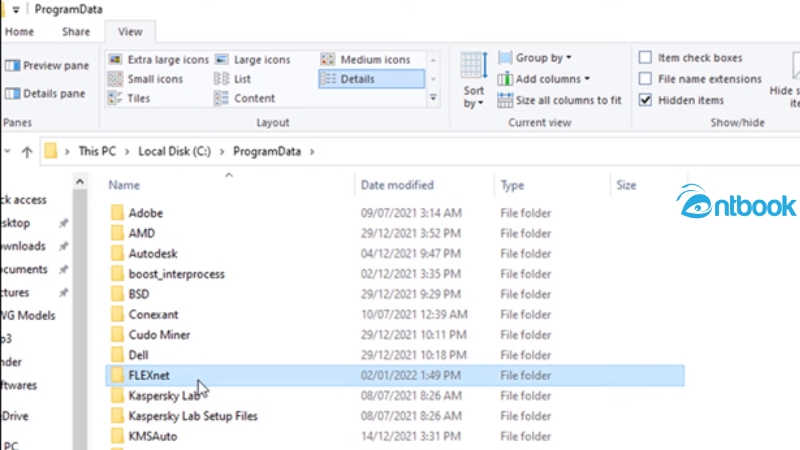The width and height of the screenshot is (800, 450).
Task: Open Quick access in navigation pane
Action: coord(23,200)
